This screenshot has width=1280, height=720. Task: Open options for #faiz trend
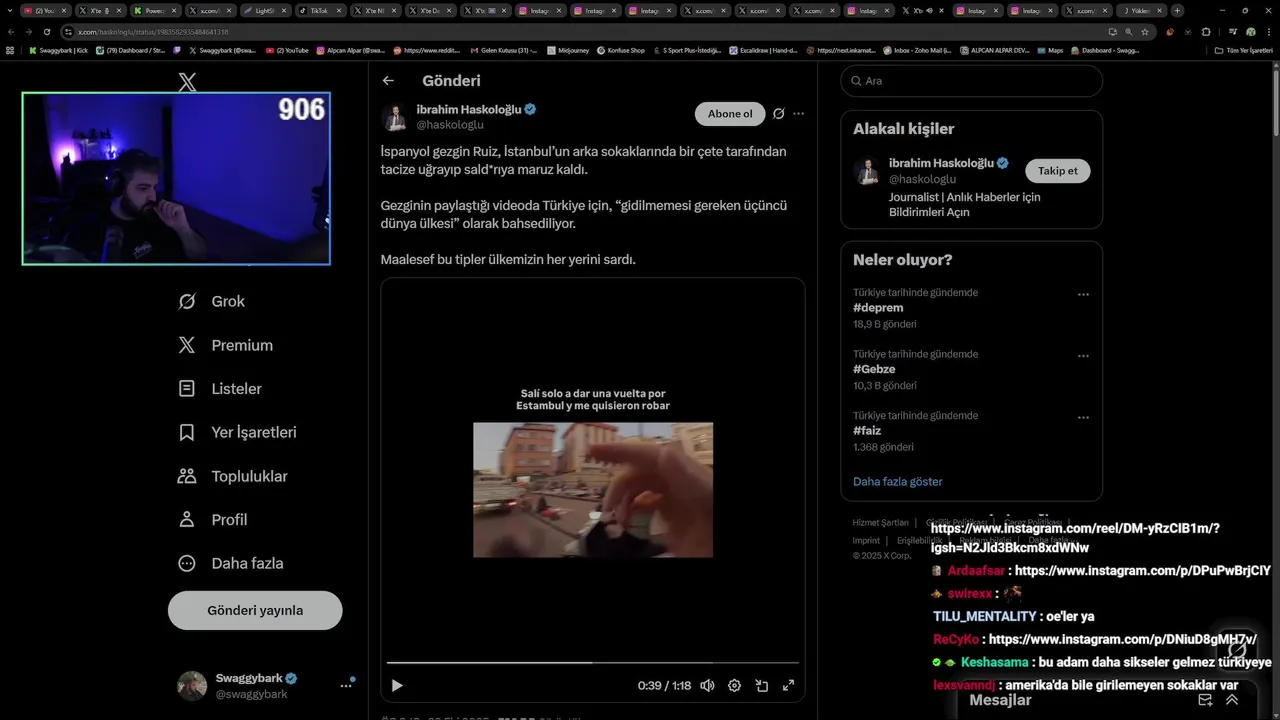[1083, 418]
